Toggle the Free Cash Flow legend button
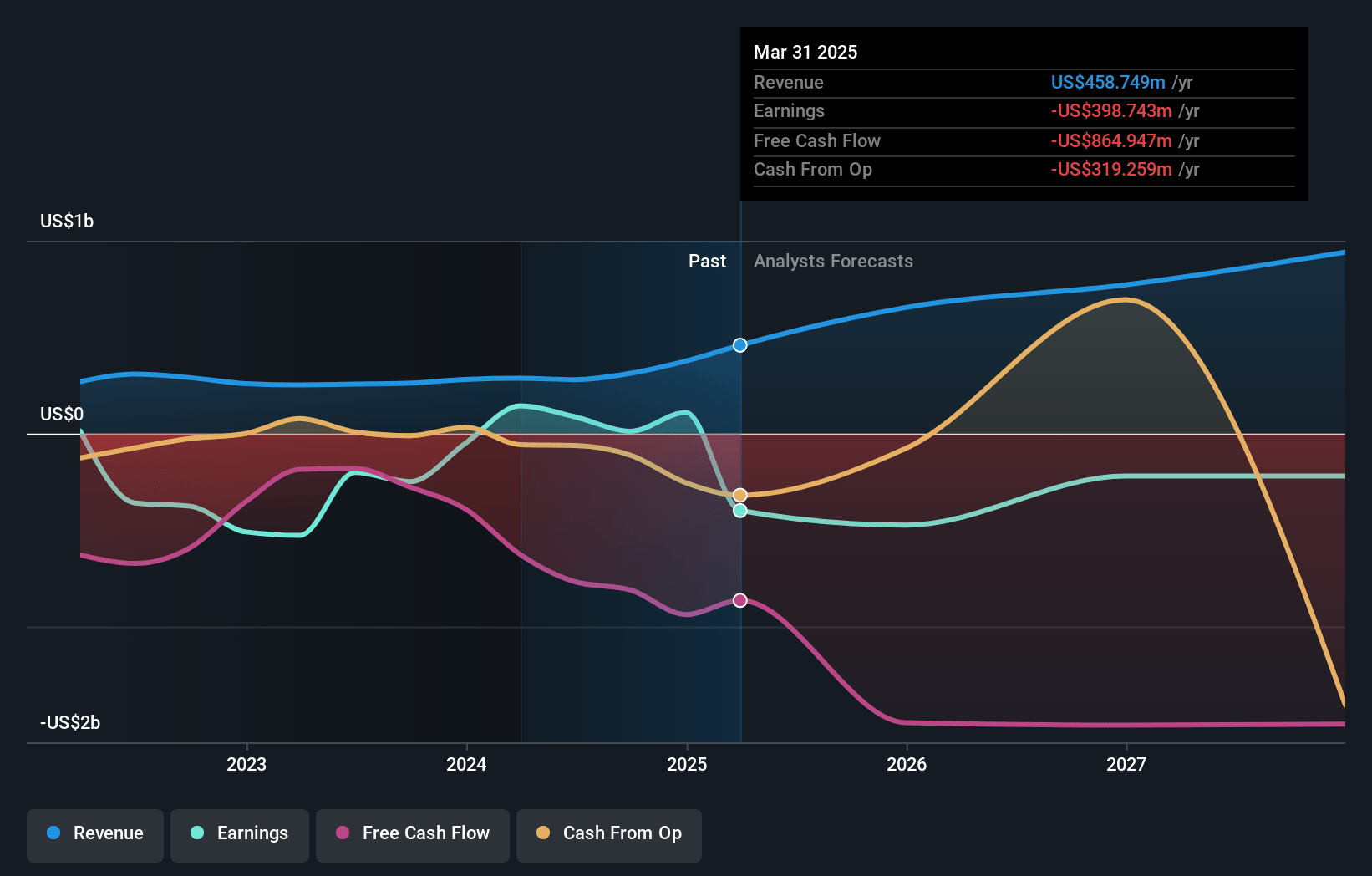Image resolution: width=1372 pixels, height=876 pixels. click(413, 834)
